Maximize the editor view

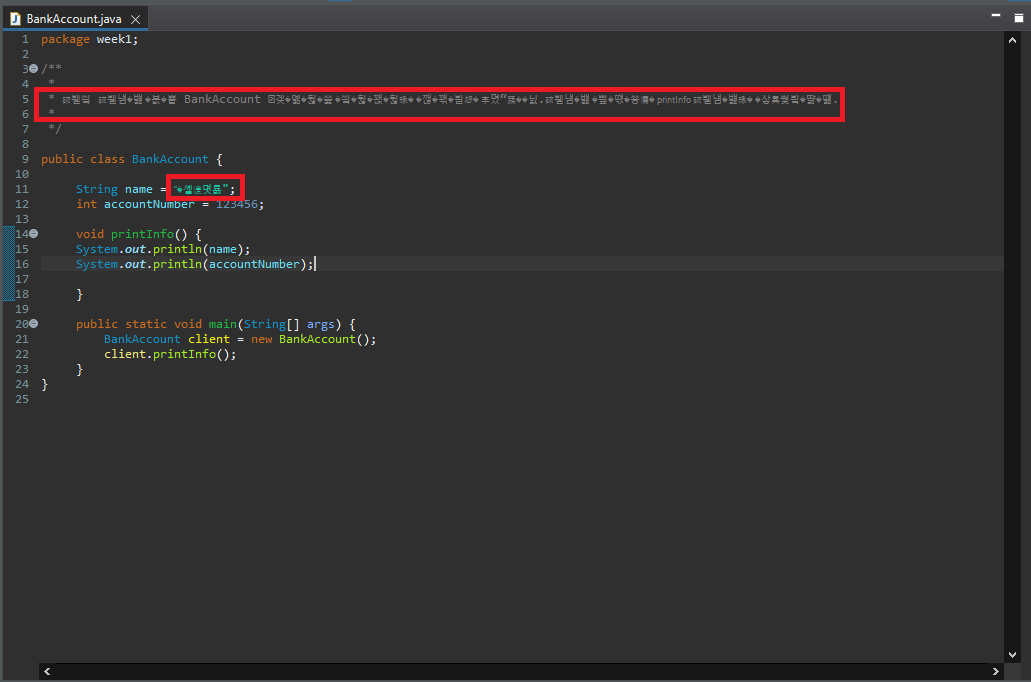pyautogui.click(x=1019, y=17)
